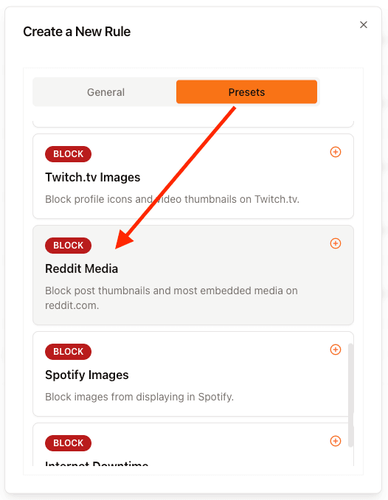Add the Reddit Media preset
Image resolution: width=388 pixels, height=500 pixels.
[x=335, y=243]
